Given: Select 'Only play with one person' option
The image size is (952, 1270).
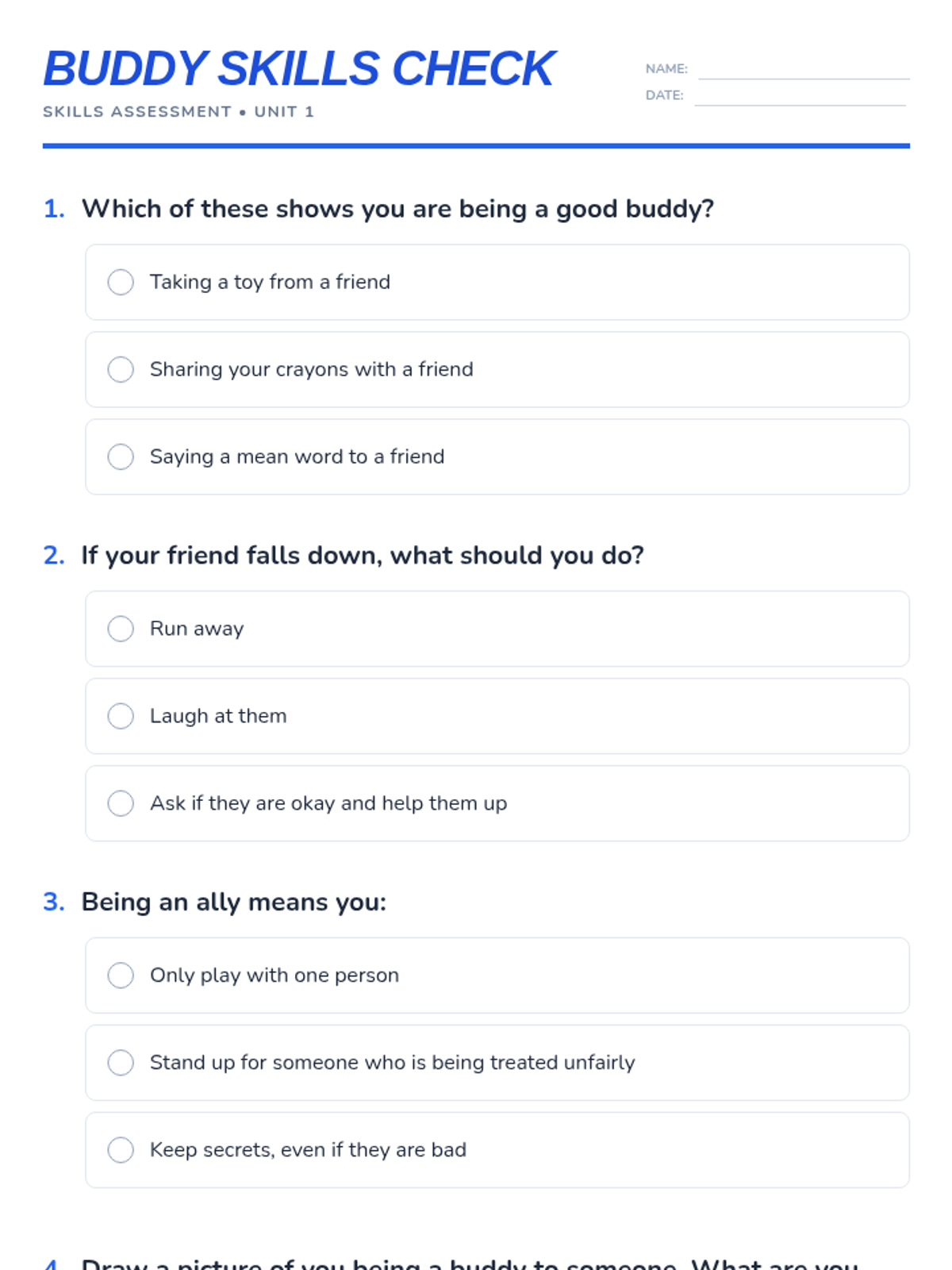Looking at the screenshot, I should click(121, 975).
